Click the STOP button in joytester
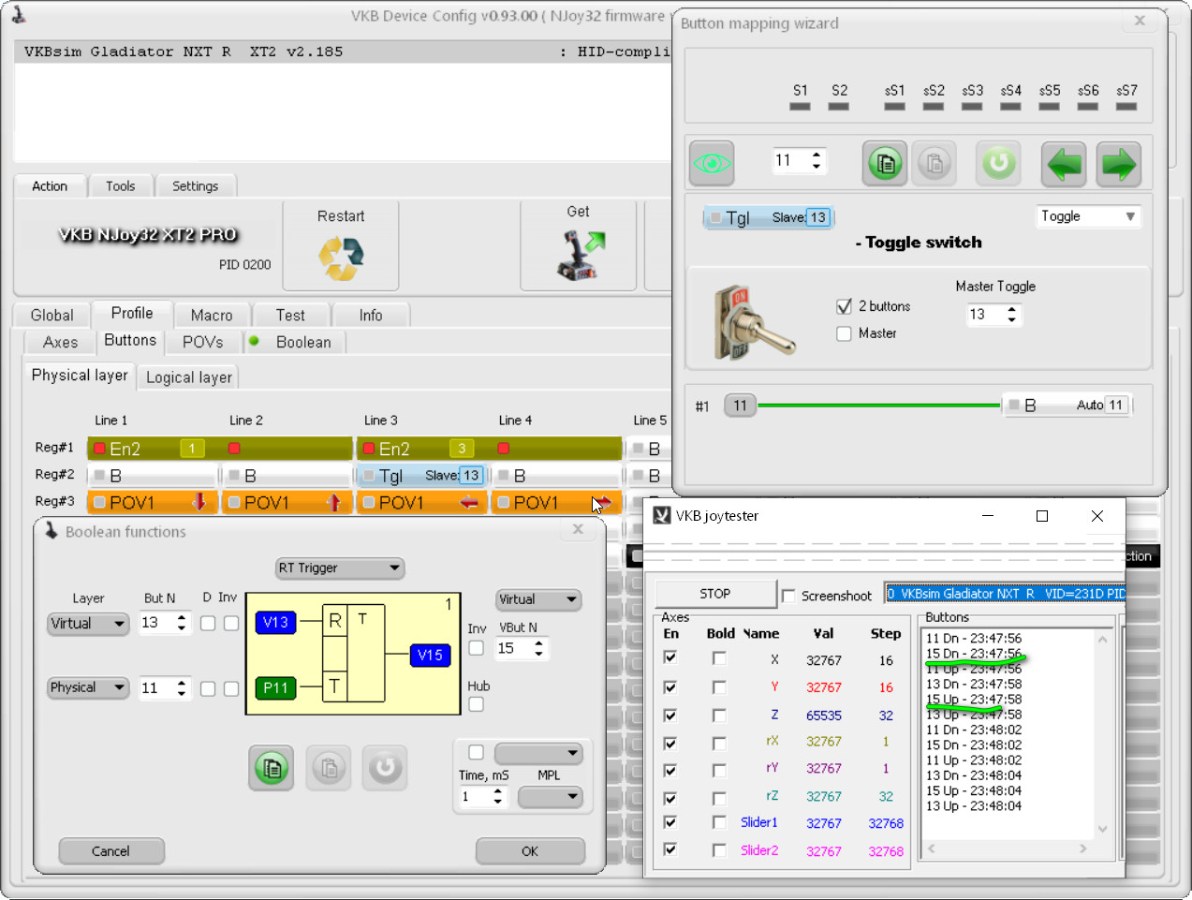Viewport: 1192px width, 900px height. 715,594
